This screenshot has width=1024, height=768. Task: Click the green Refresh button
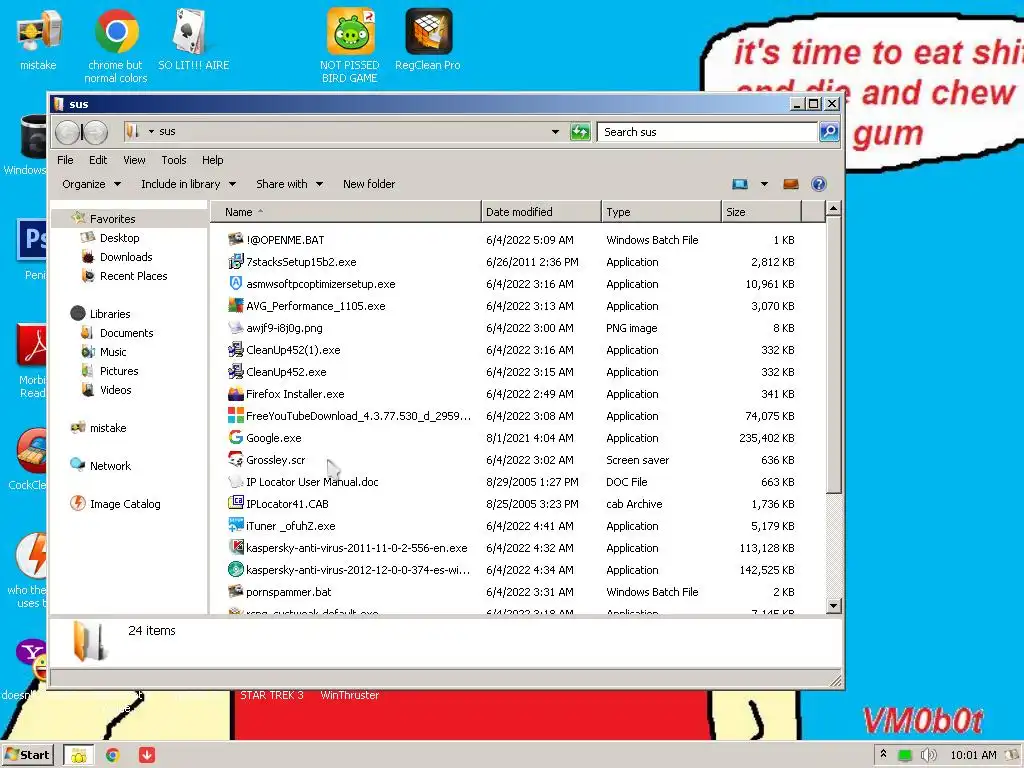tap(579, 132)
